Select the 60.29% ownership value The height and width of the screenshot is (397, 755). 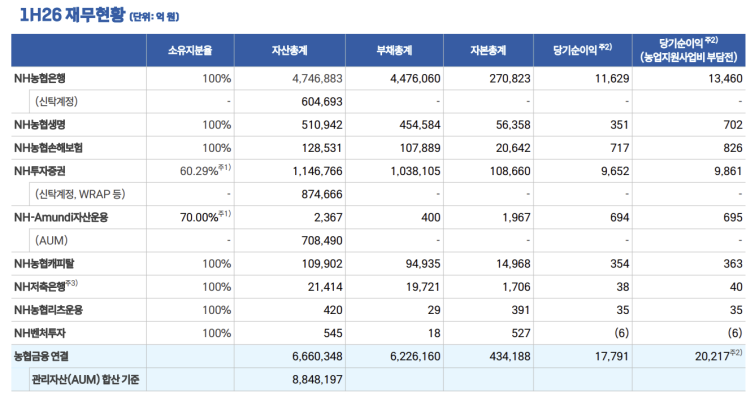point(199,171)
